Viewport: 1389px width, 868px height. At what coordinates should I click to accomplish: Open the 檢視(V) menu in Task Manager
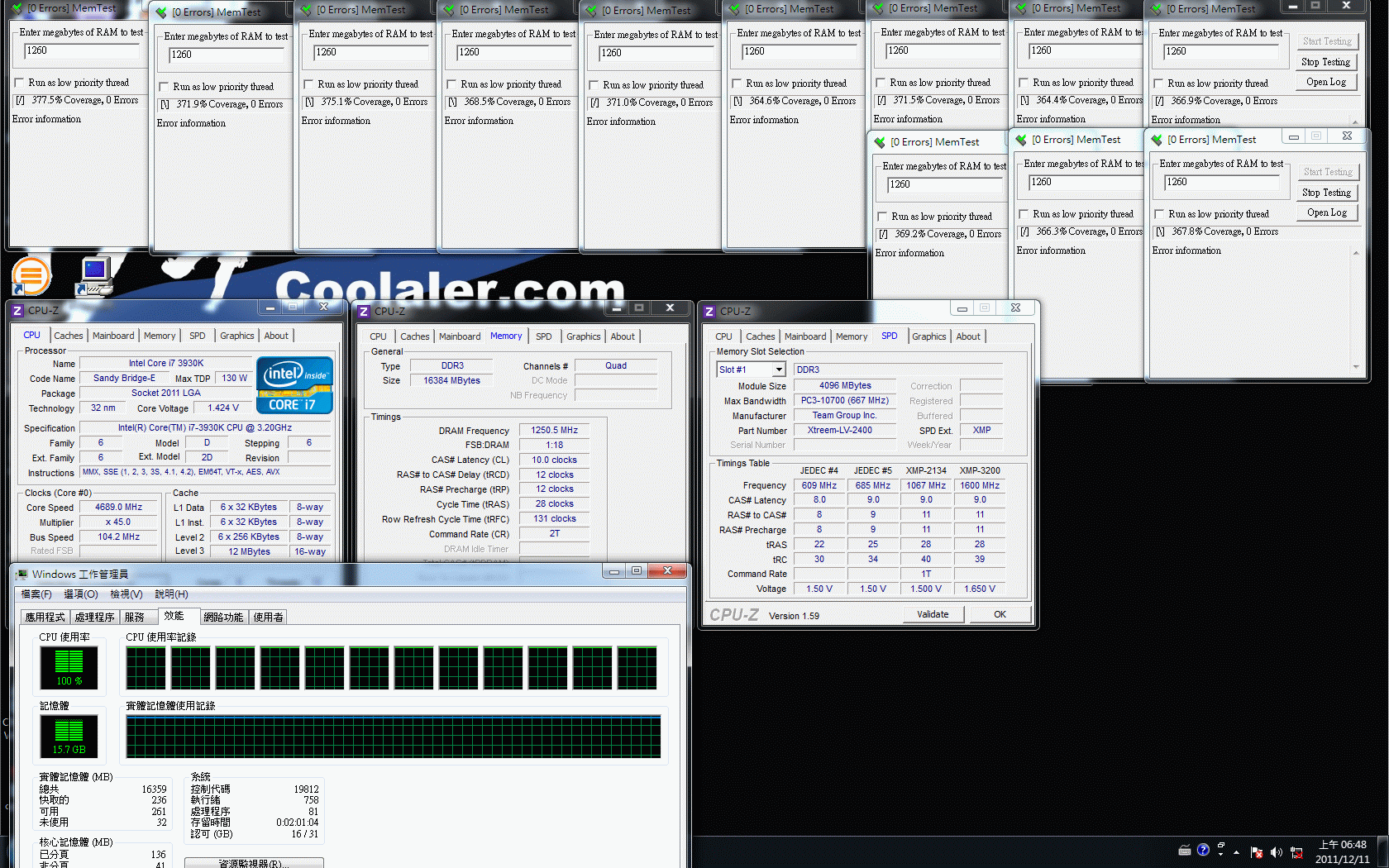(x=126, y=594)
